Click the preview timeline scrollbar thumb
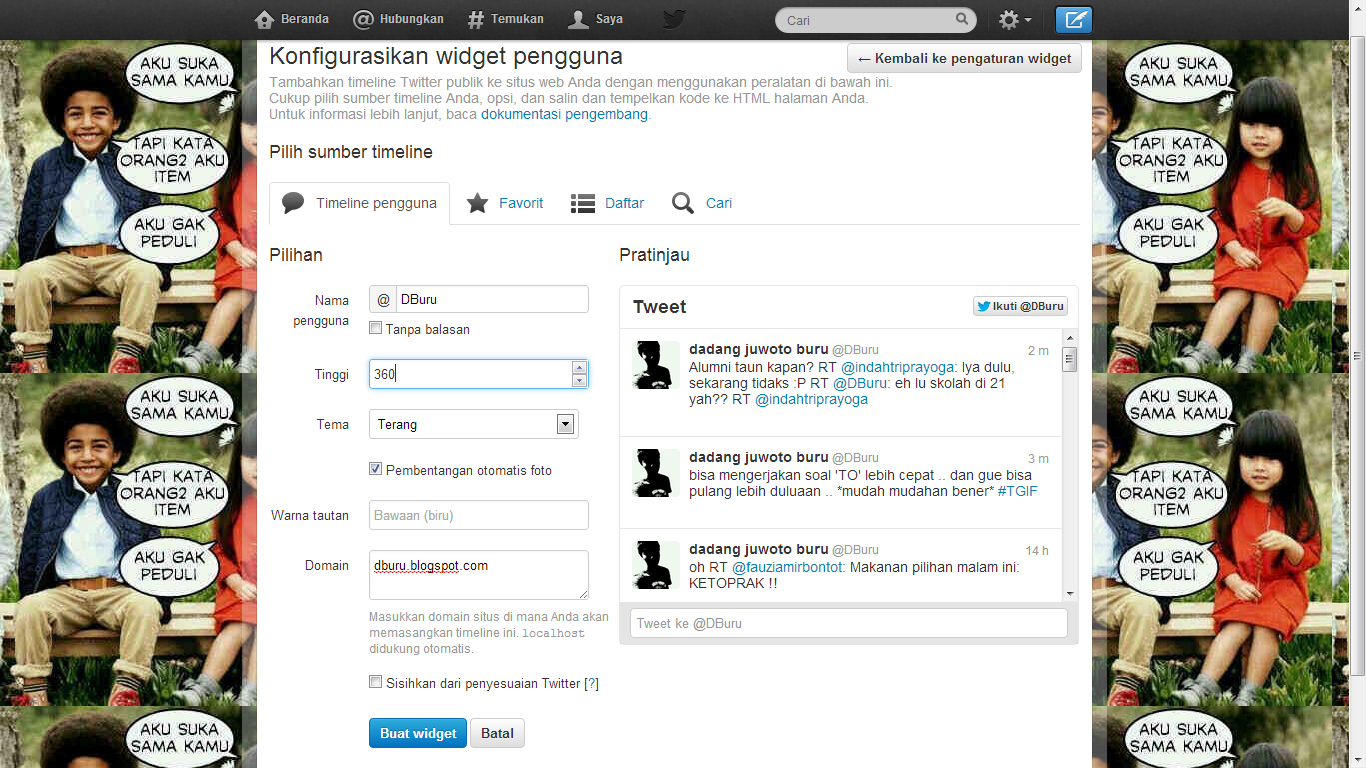The height and width of the screenshot is (768, 1366). coord(1070,359)
